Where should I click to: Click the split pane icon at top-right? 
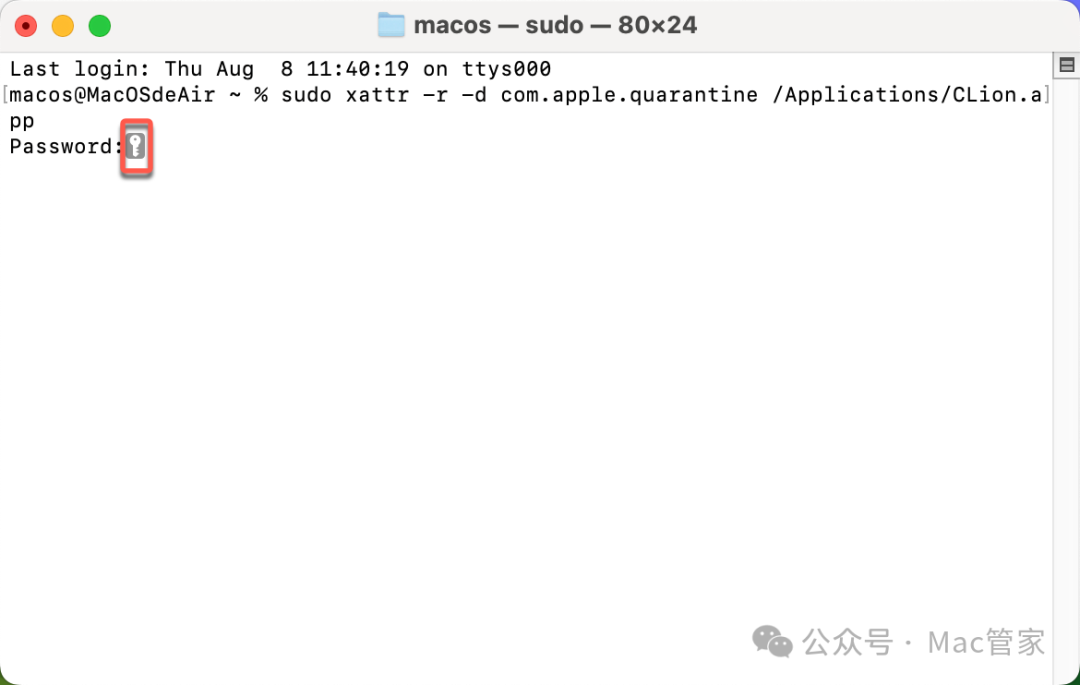1067,65
